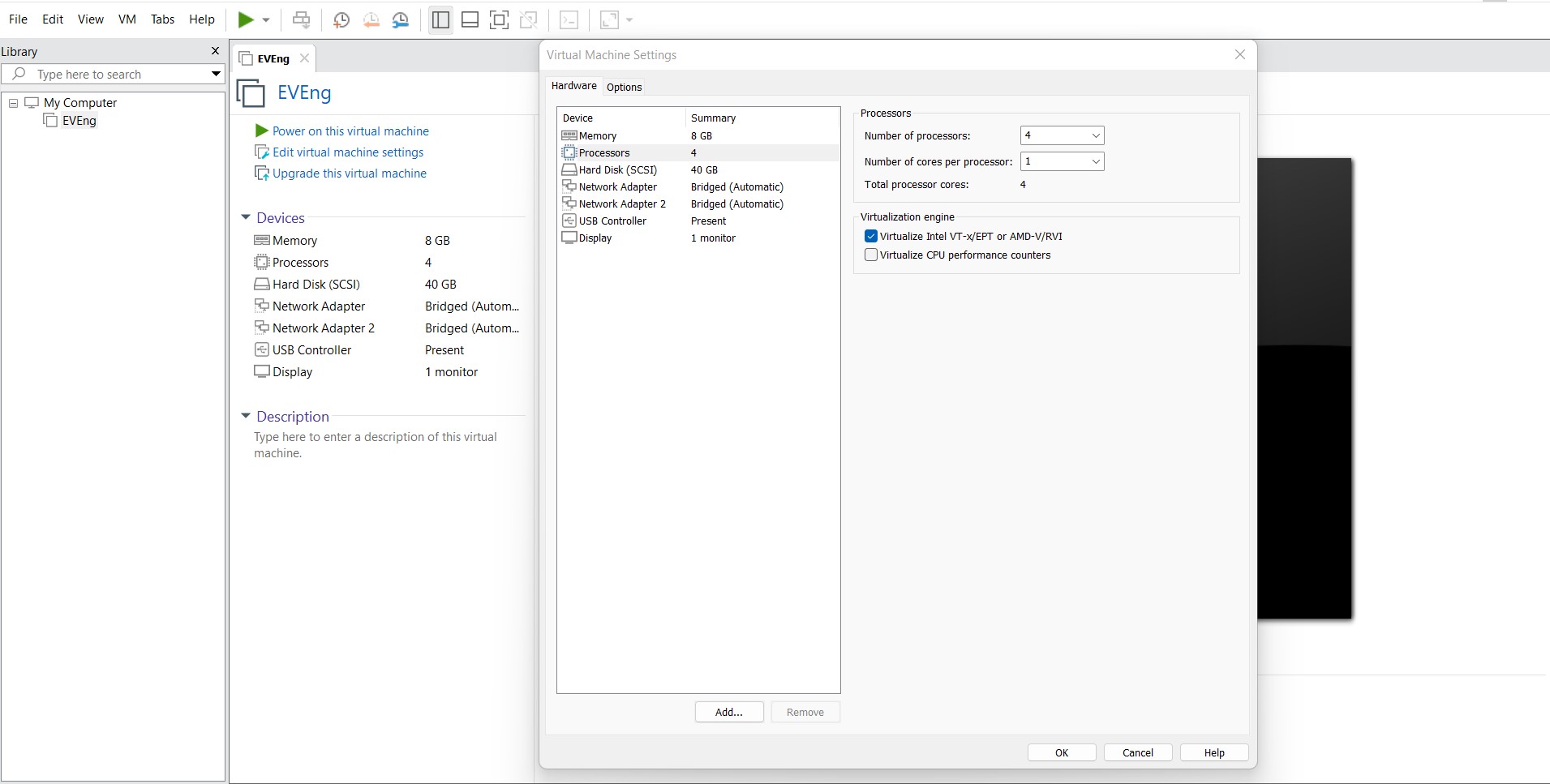Screen dimensions: 1550x784
Task: Click the full screen mode icon
Action: coord(500,20)
